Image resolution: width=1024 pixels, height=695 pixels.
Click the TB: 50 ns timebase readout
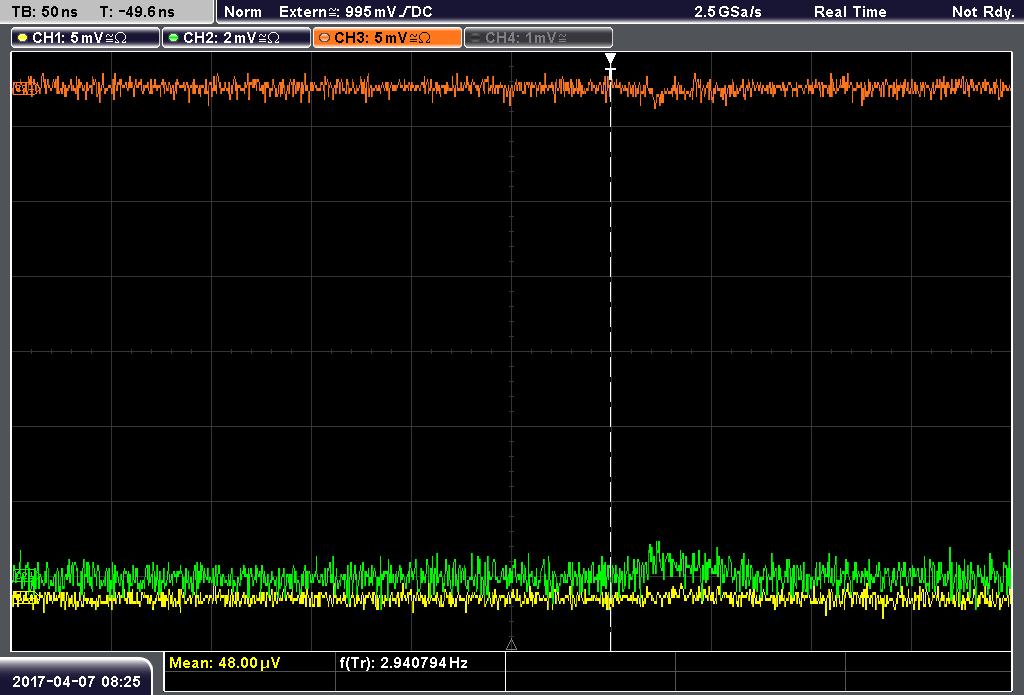tap(44, 12)
